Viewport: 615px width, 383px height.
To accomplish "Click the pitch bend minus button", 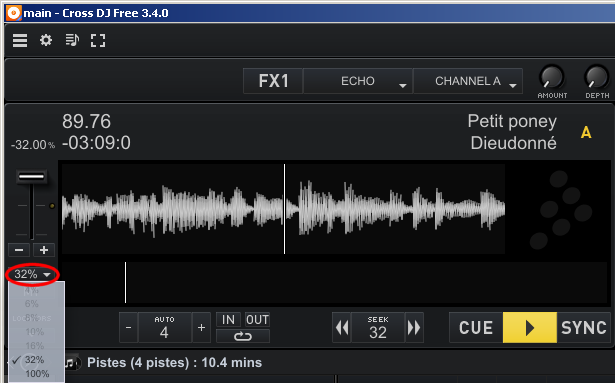I will point(19,250).
